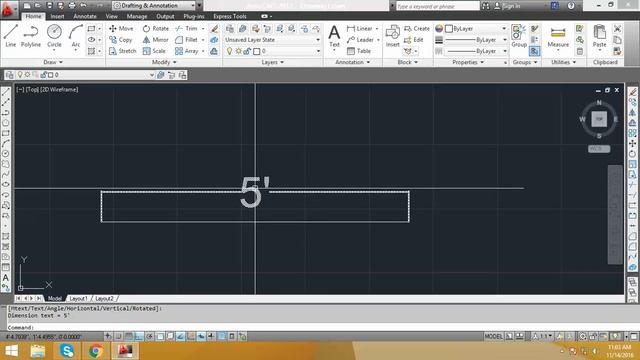The height and width of the screenshot is (360, 640).
Task: Insert a Table annotation
Action: coord(359,51)
